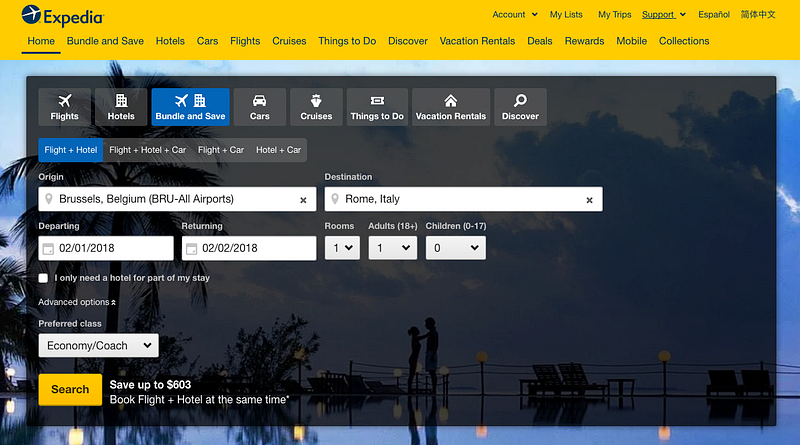This screenshot has width=800, height=445.
Task: Switch language to 简体中文
Action: click(758, 14)
